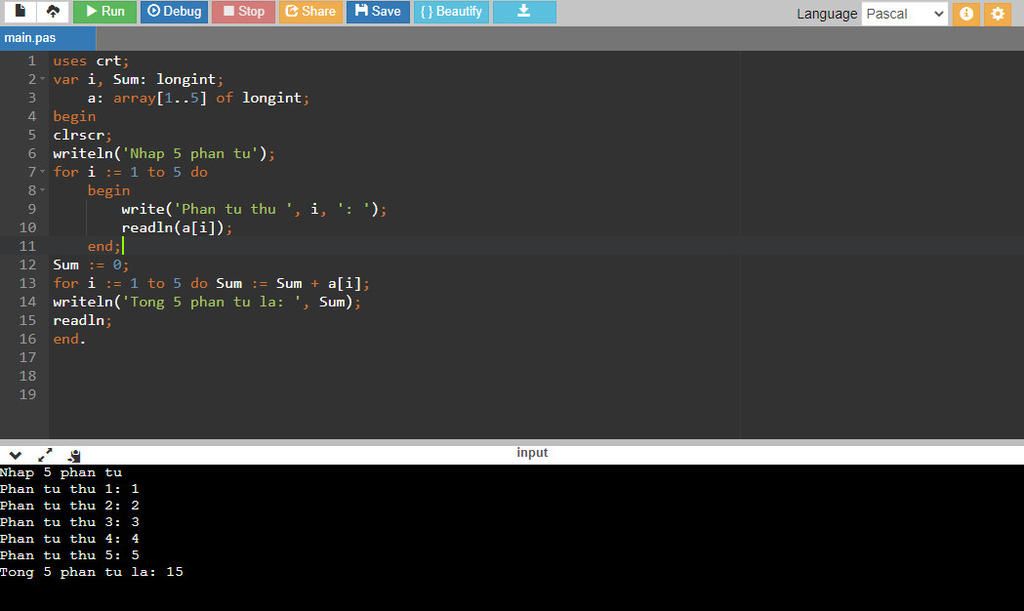Click the writeln 'Tong 5 phan tu la' line
The height and width of the screenshot is (611, 1024).
pos(206,302)
